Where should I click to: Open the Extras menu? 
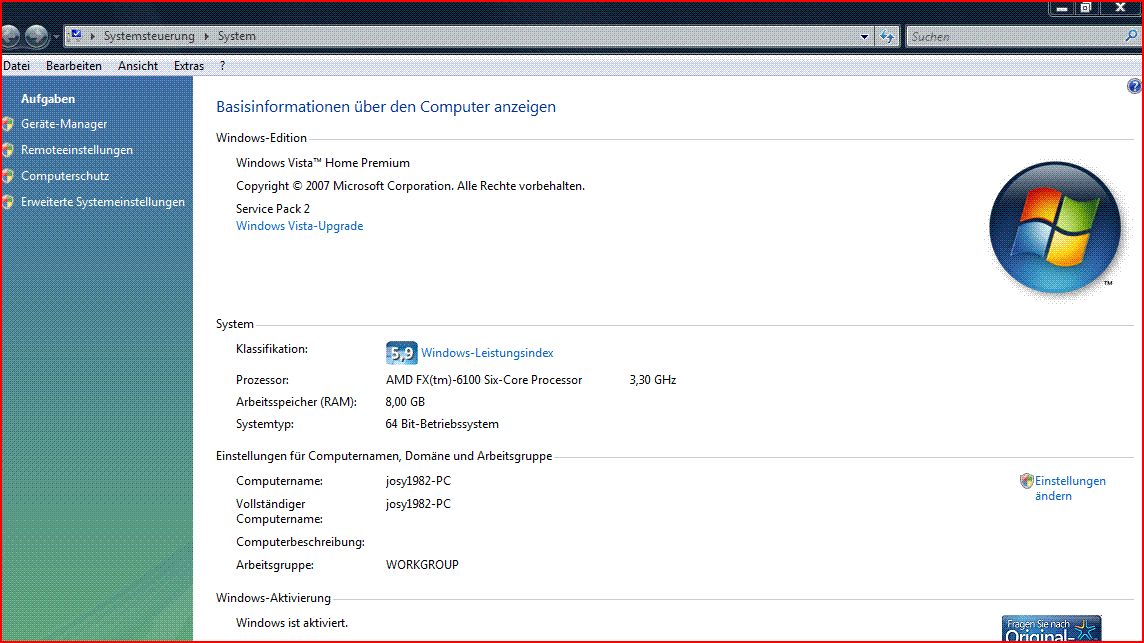click(189, 66)
